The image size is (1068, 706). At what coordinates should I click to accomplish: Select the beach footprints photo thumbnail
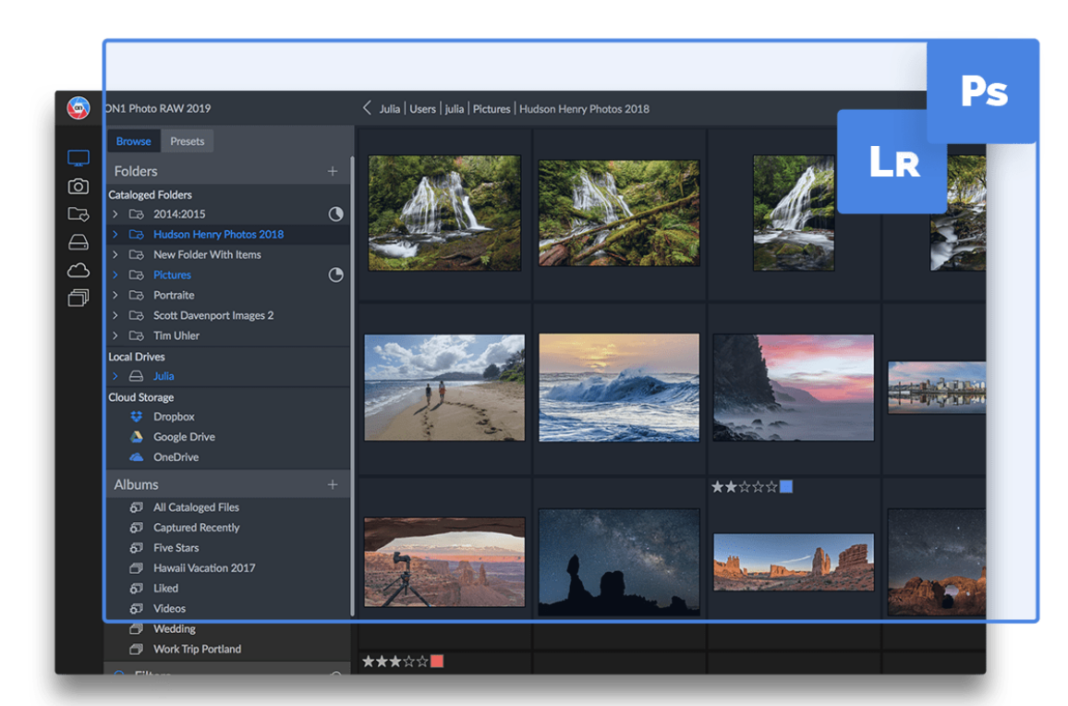click(444, 387)
